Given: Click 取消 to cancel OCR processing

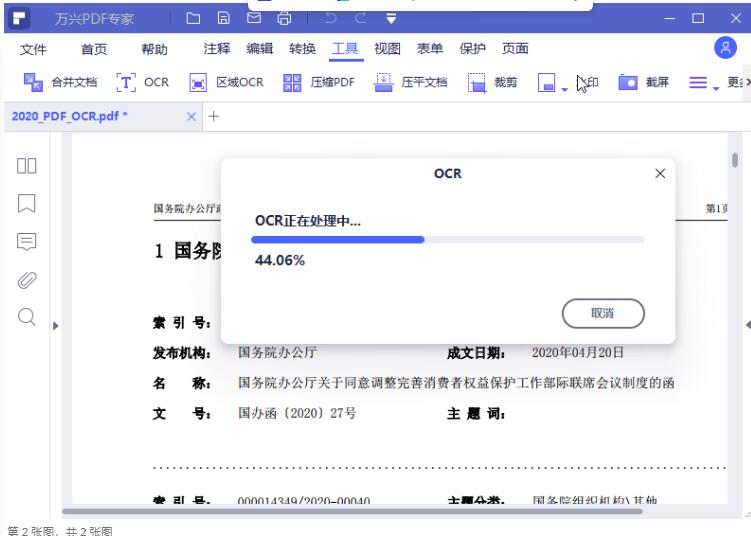Looking at the screenshot, I should 603,313.
